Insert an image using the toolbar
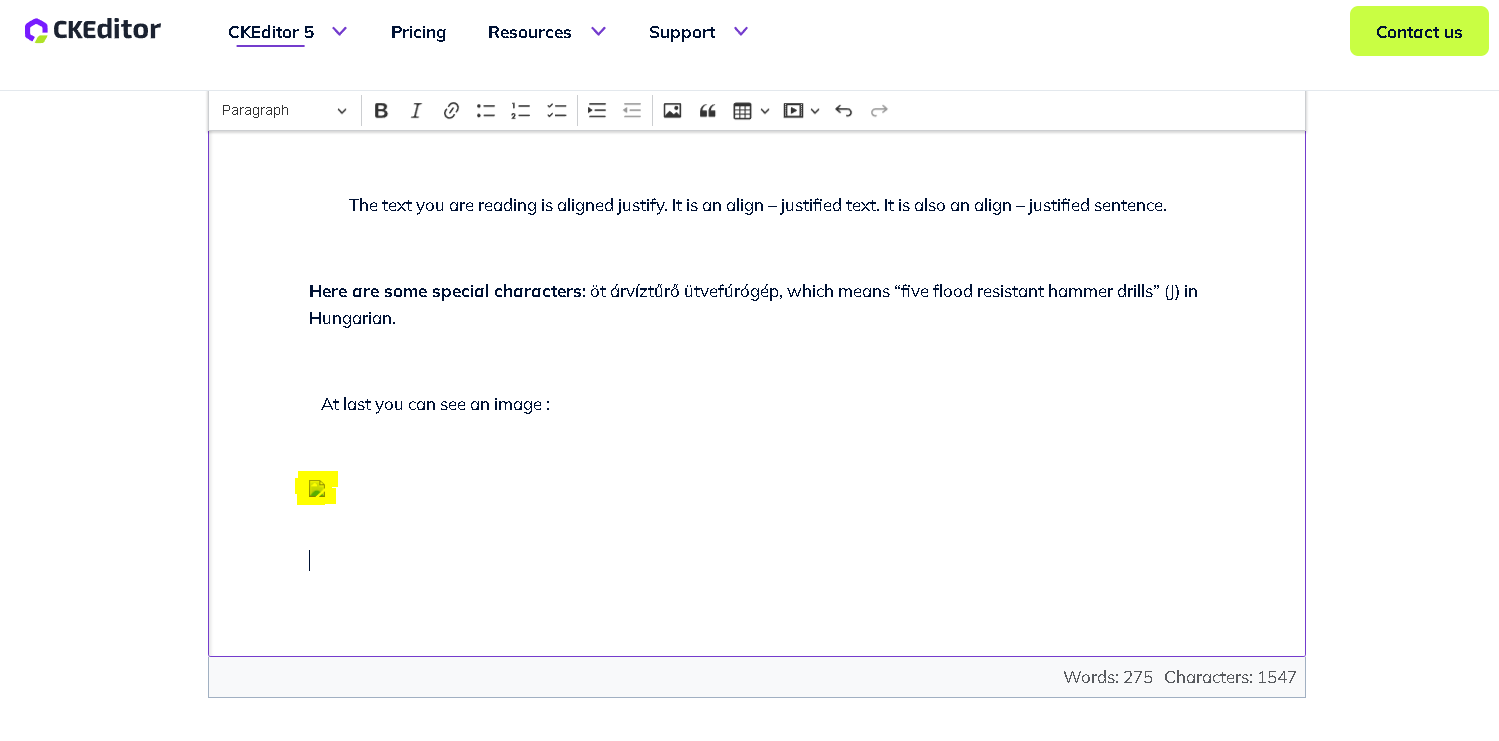This screenshot has height=741, width=1499. pos(672,110)
